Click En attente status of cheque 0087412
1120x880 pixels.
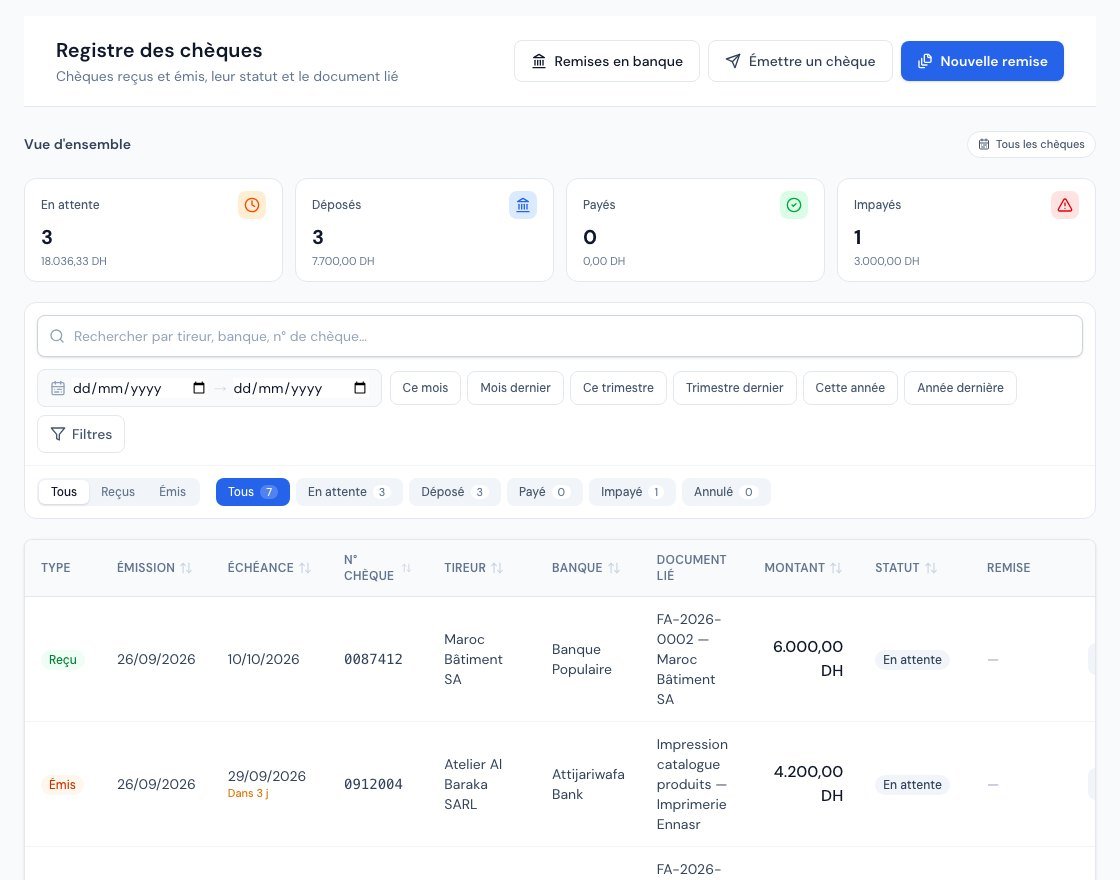pos(912,660)
